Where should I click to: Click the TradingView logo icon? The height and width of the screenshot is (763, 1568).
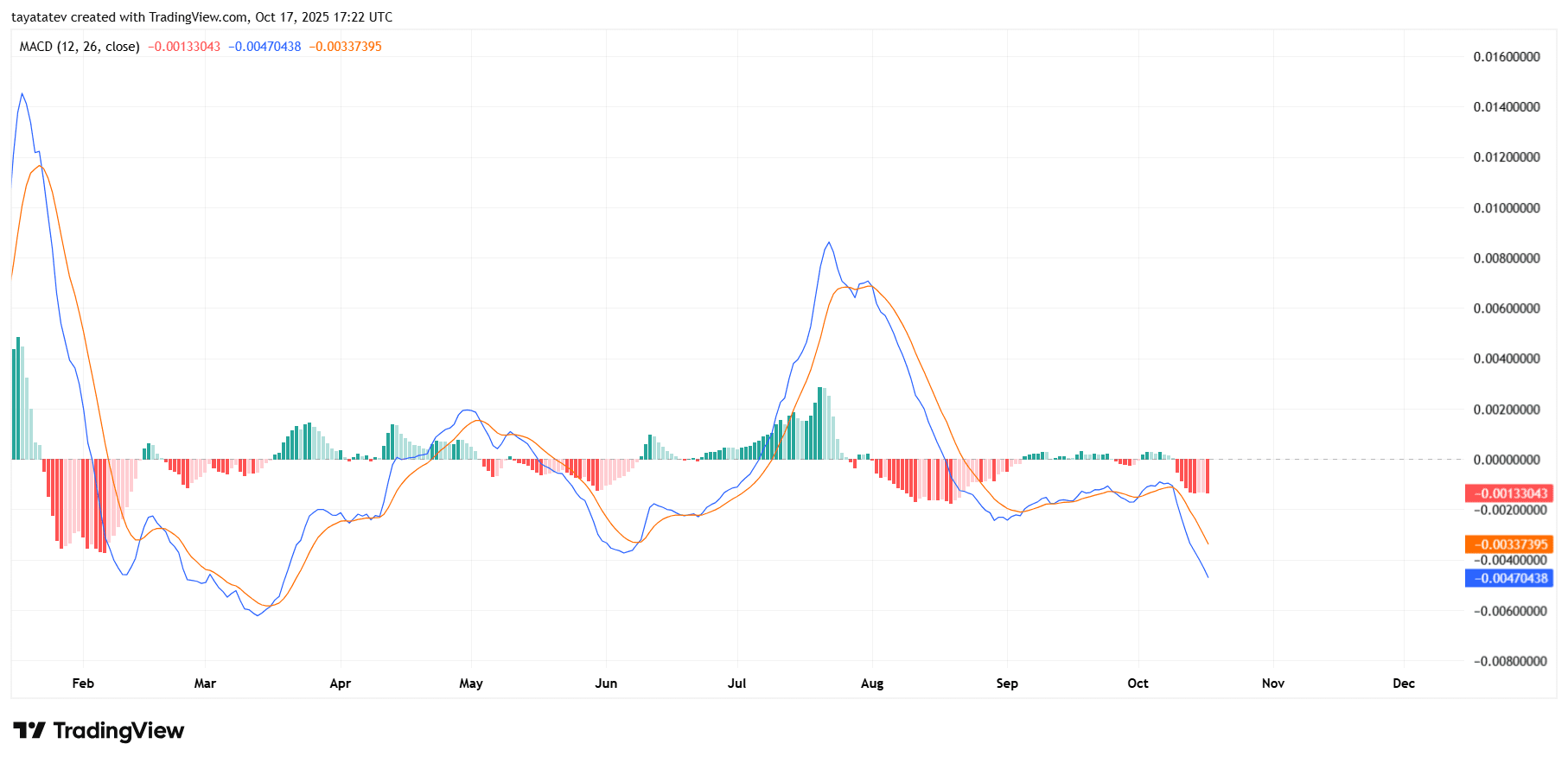(29, 731)
